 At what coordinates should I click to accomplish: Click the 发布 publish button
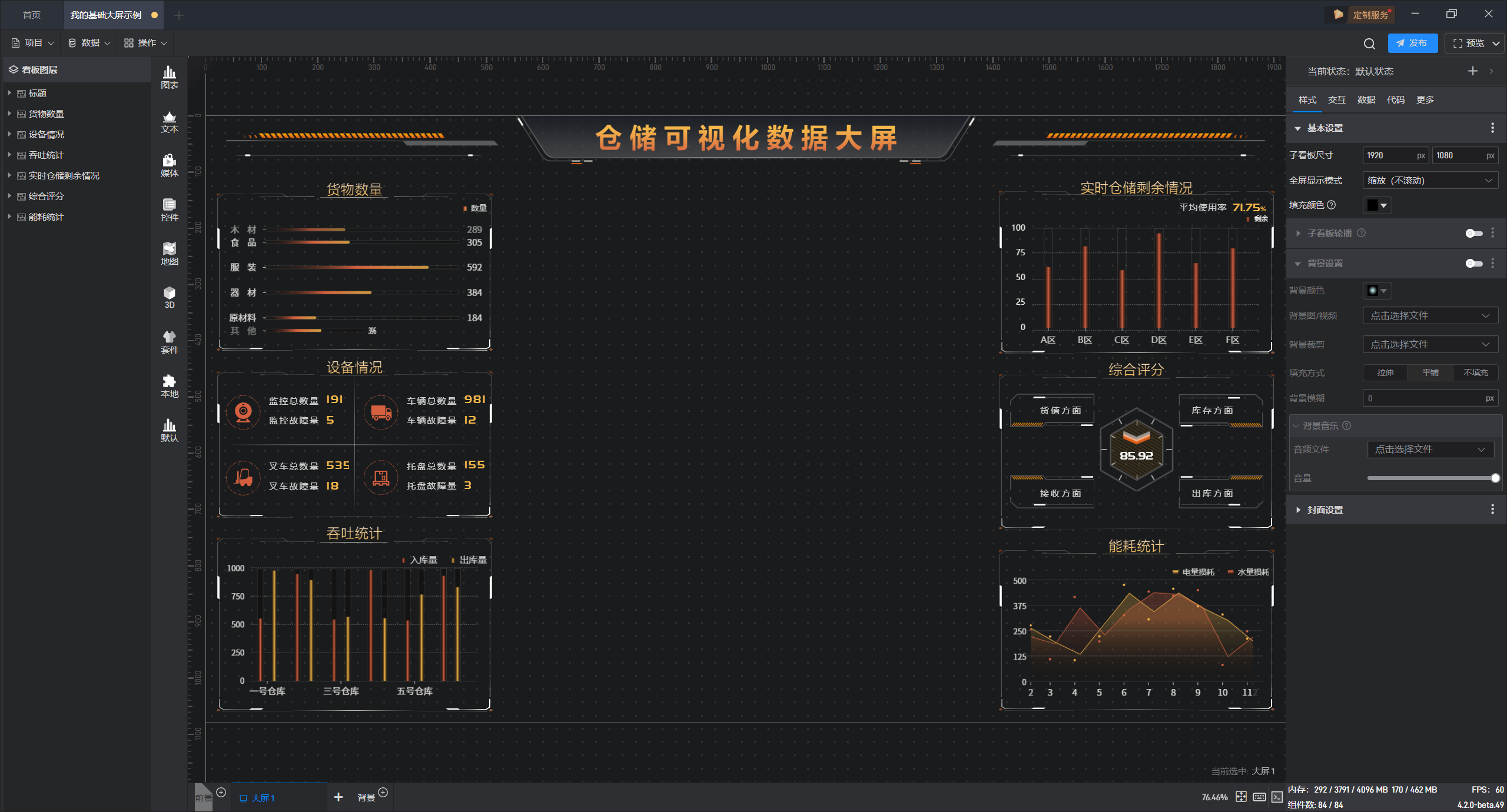tap(1412, 43)
